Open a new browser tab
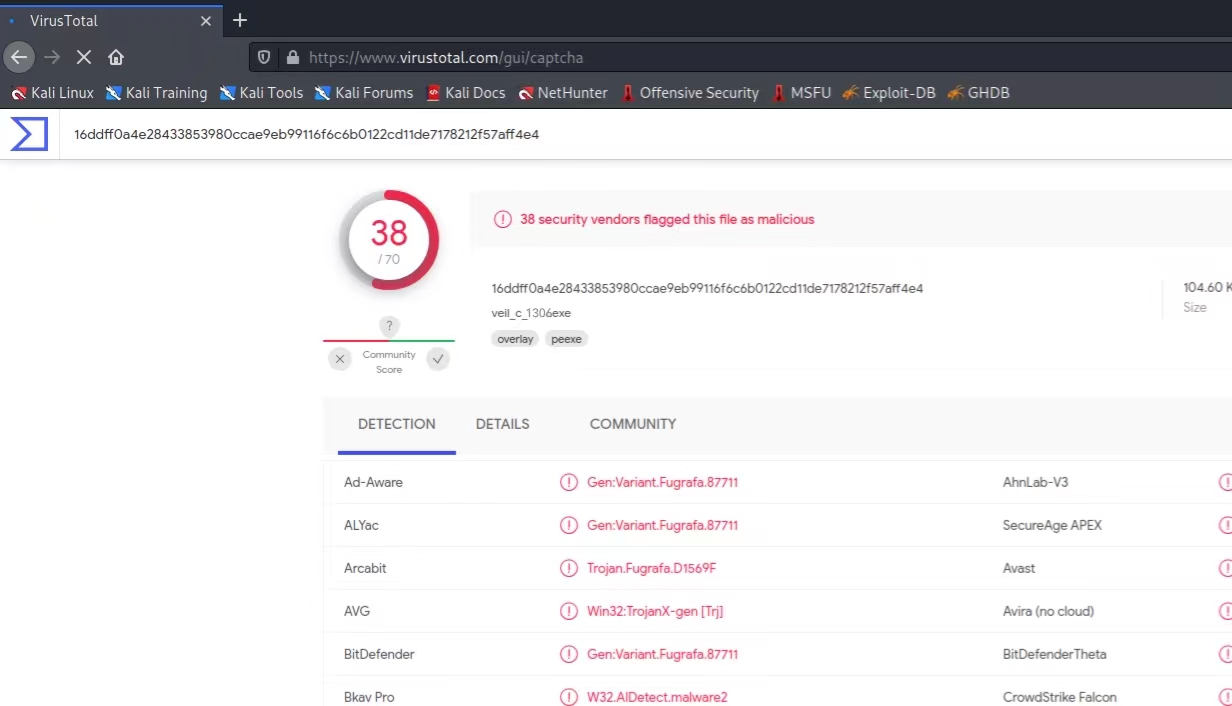1232x706 pixels. (240, 20)
